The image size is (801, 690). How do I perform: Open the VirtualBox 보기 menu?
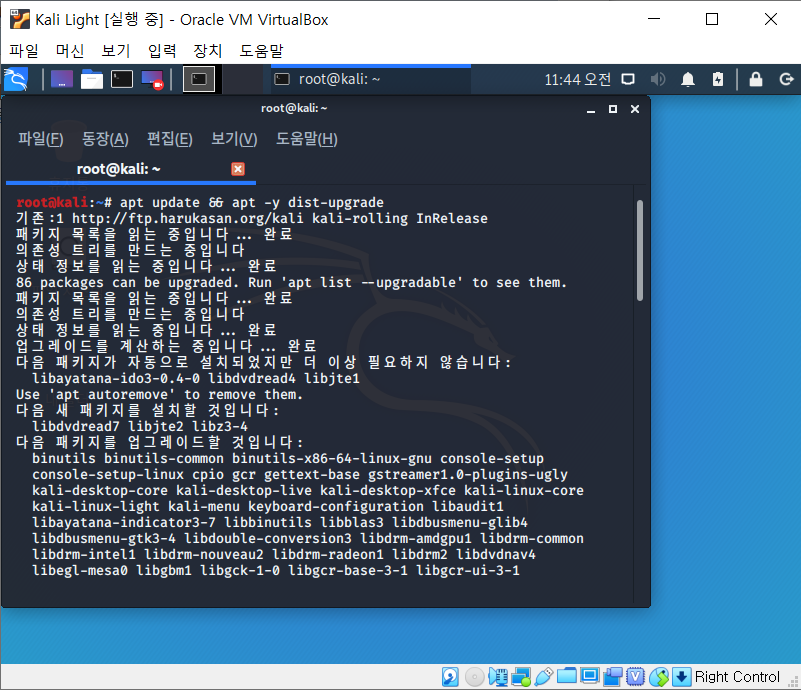pyautogui.click(x=116, y=51)
